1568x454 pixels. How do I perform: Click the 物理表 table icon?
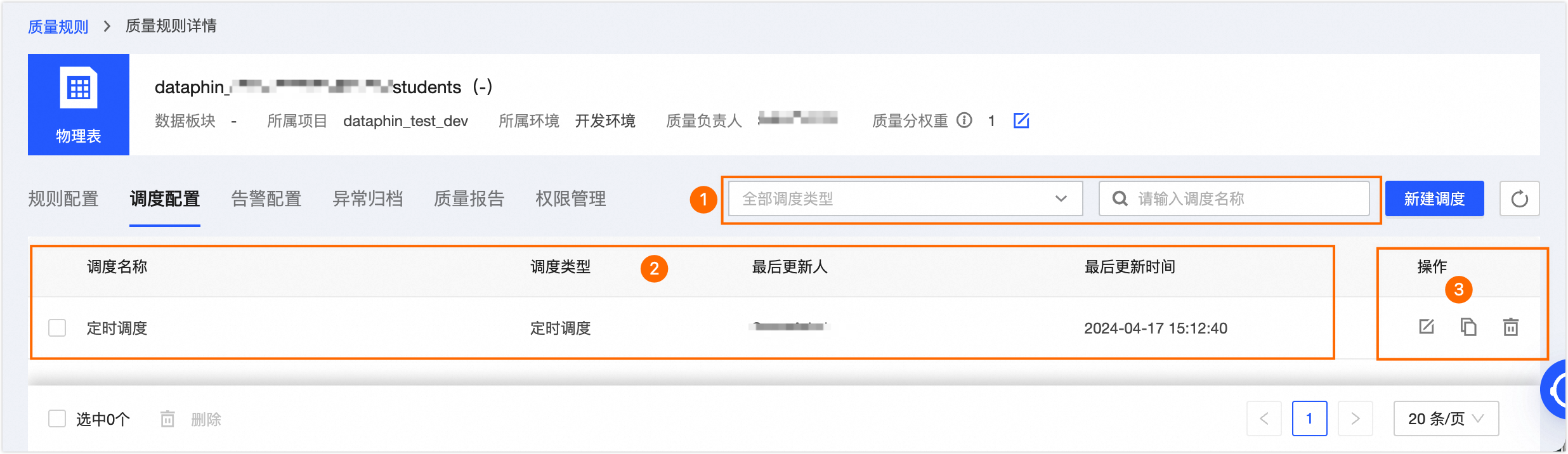pos(79,89)
